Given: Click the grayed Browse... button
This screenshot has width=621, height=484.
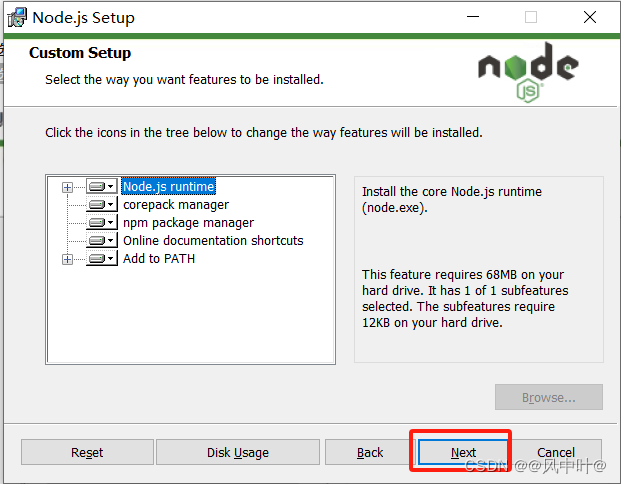Looking at the screenshot, I should pos(549,397).
